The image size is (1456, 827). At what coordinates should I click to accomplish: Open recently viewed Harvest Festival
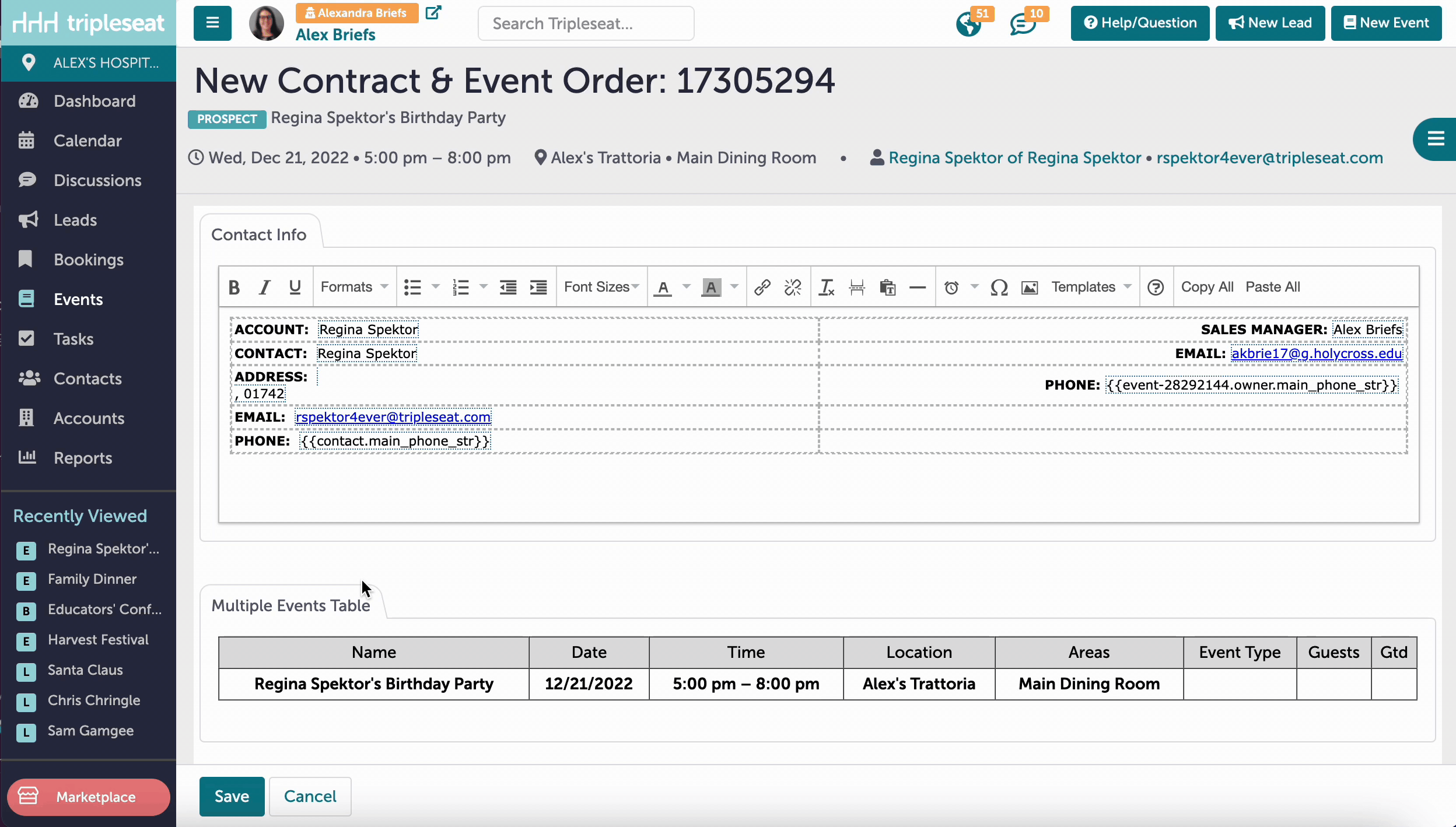point(98,640)
